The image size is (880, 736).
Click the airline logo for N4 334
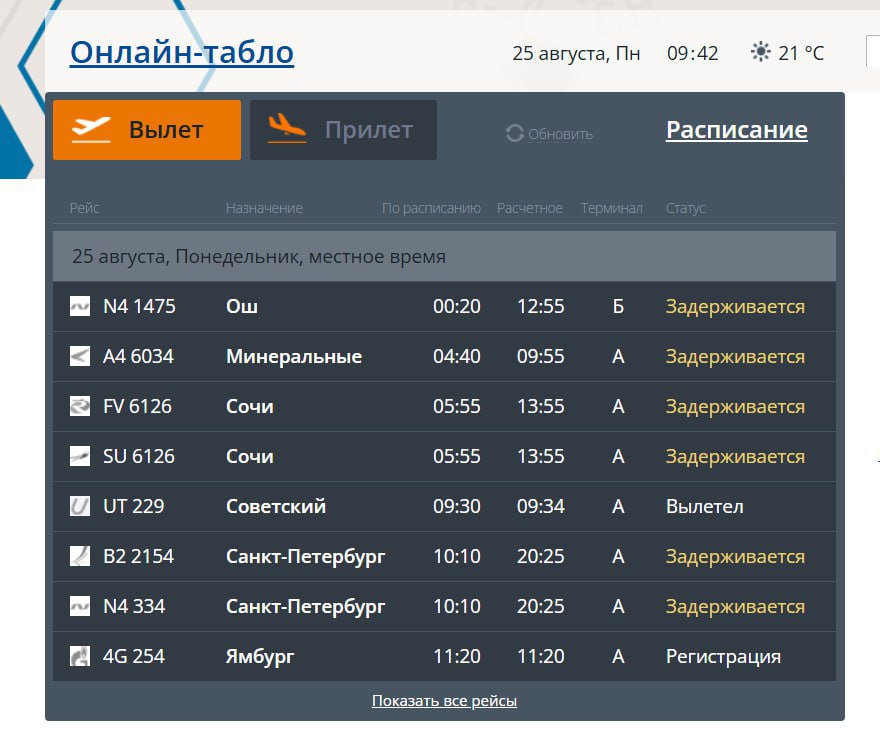tap(80, 606)
